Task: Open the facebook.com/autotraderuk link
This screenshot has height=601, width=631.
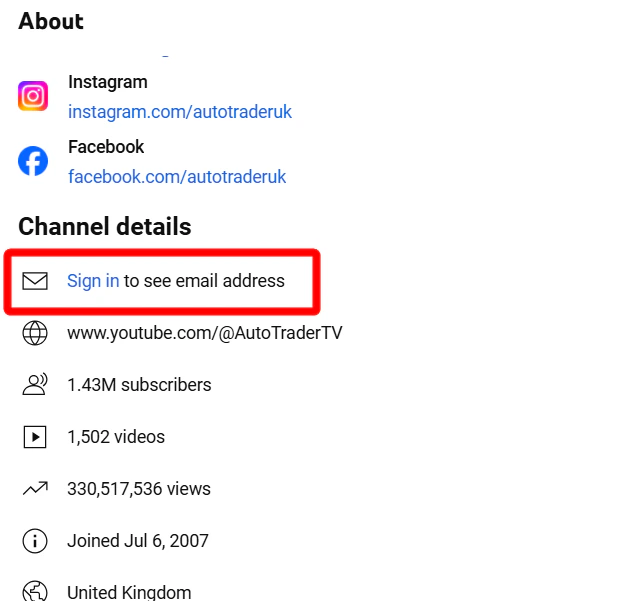Action: [177, 177]
